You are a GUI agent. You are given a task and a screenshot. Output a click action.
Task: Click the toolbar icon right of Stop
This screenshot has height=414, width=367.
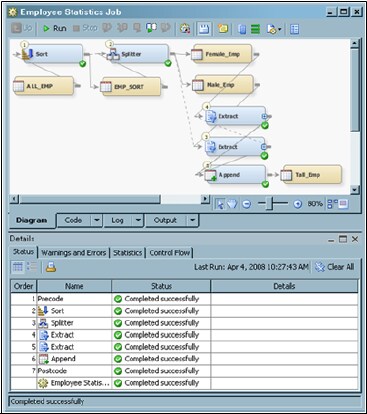coord(107,28)
